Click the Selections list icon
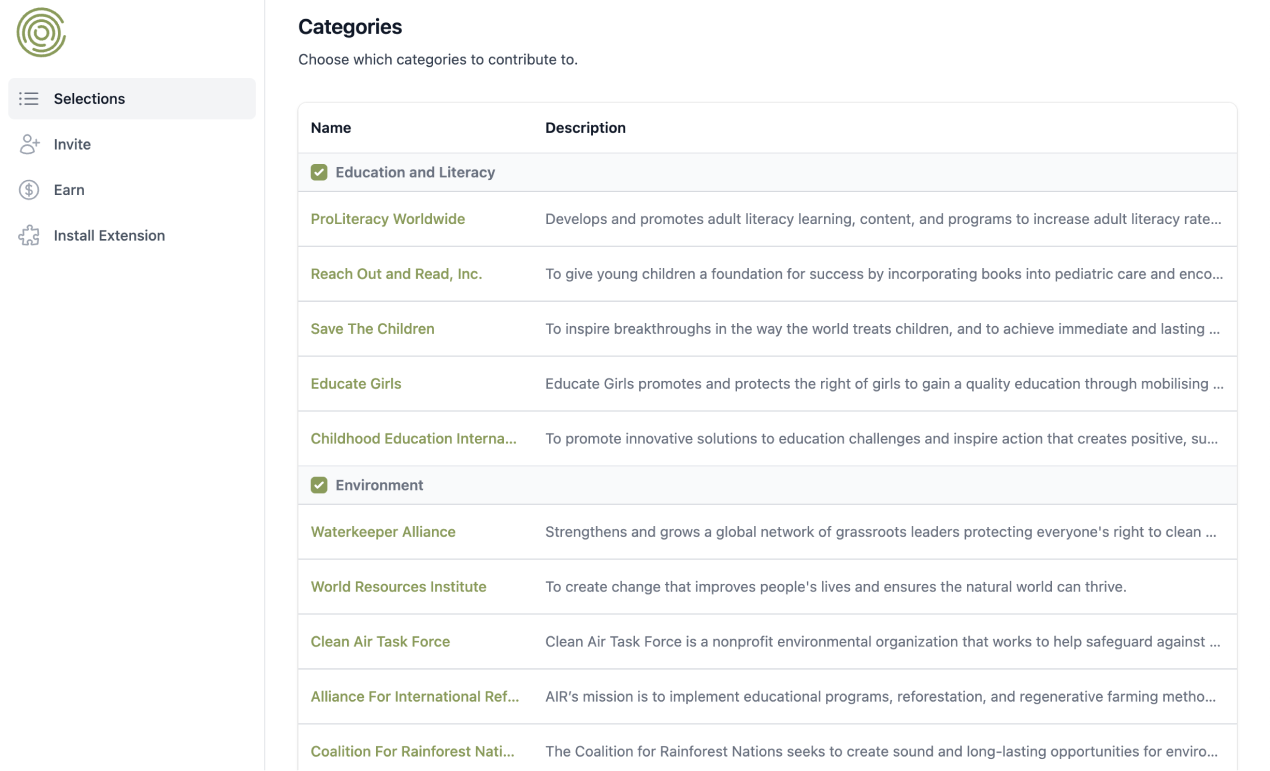 pos(29,99)
